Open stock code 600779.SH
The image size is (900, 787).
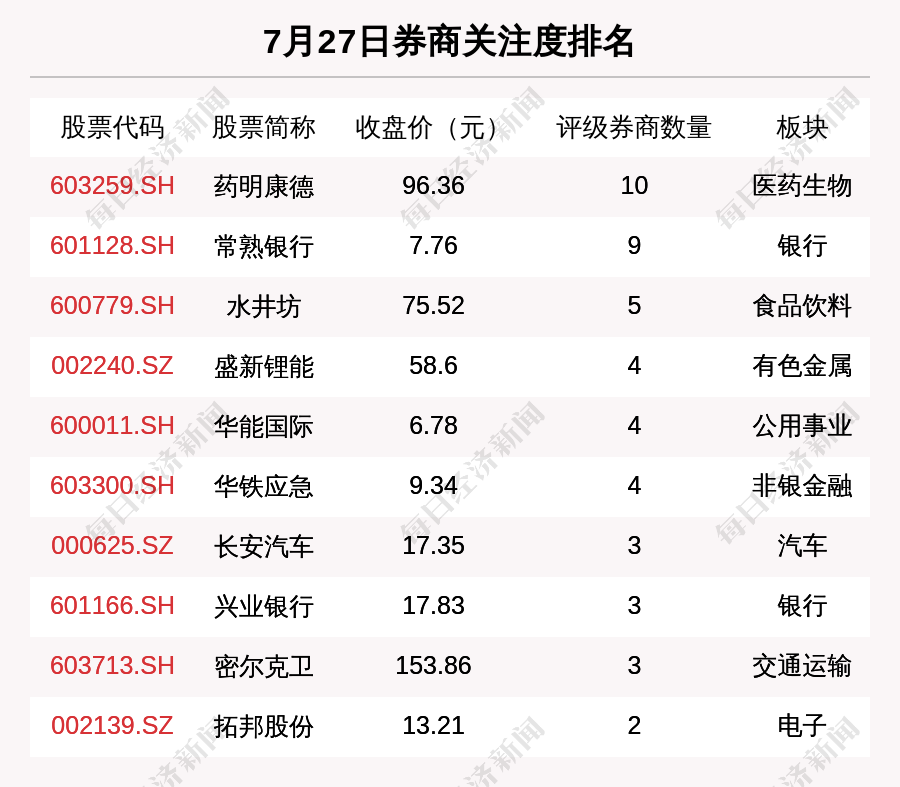coord(112,305)
